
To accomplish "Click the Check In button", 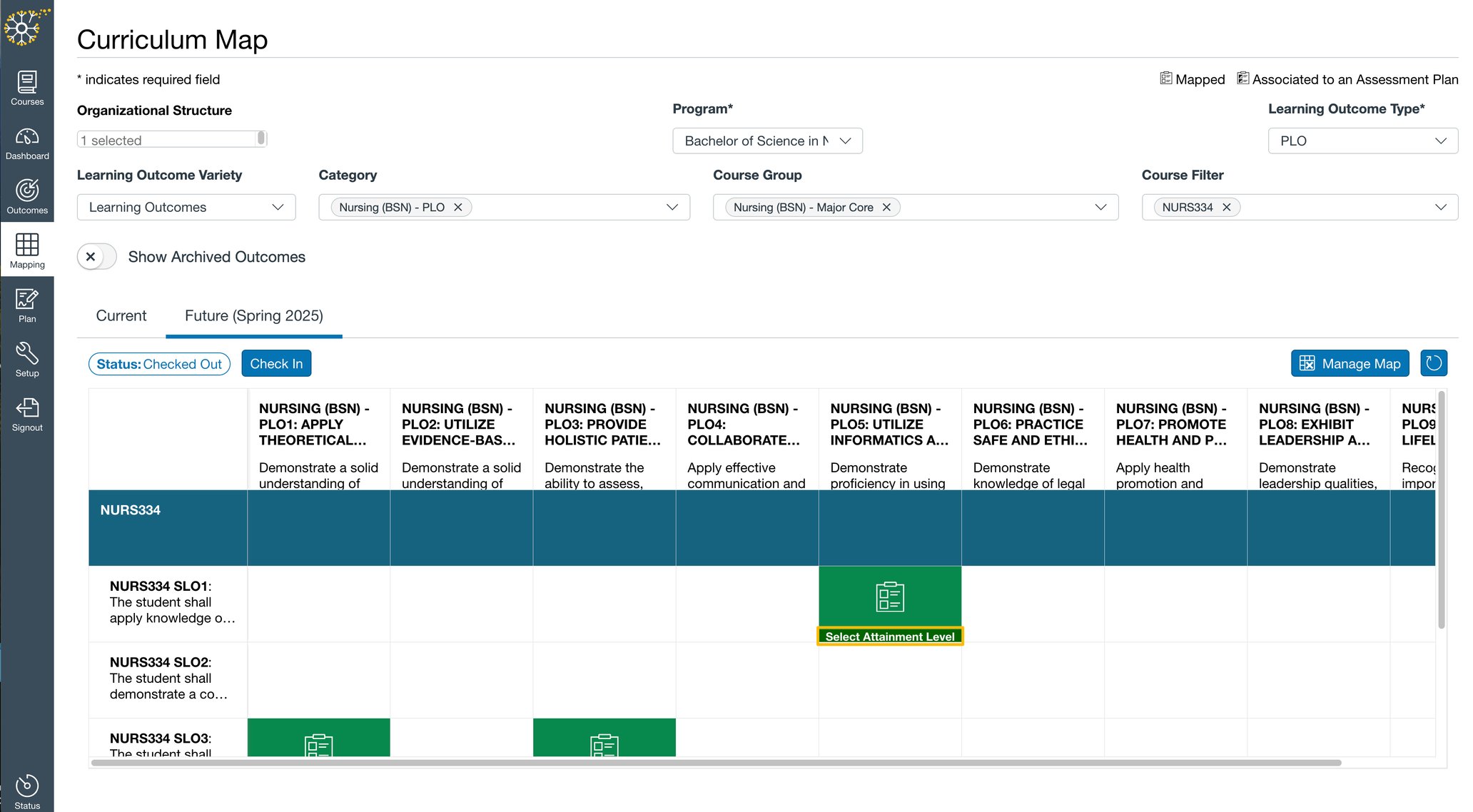I will coord(276,363).
